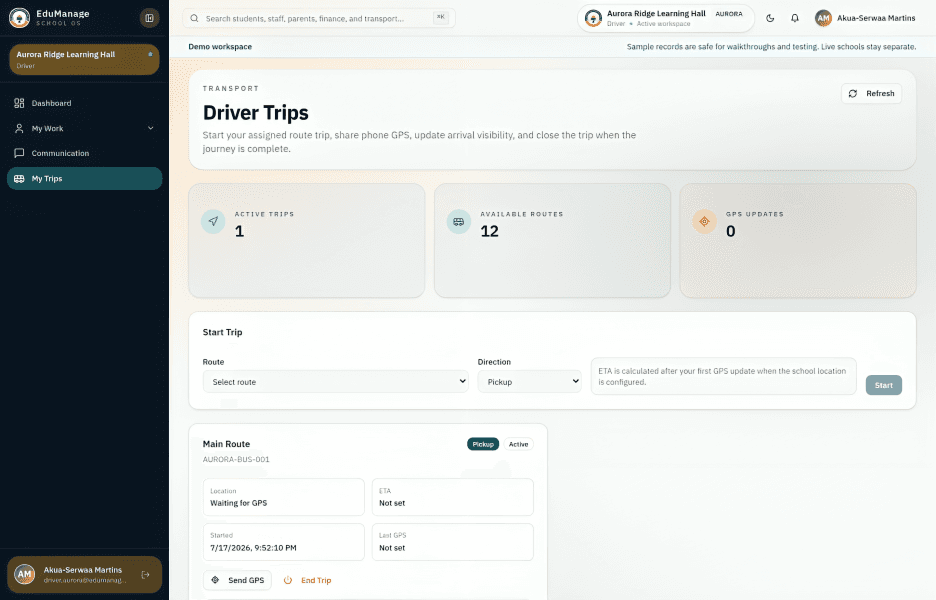
Task: Click the log out icon in sidebar footer
Action: coord(145,575)
